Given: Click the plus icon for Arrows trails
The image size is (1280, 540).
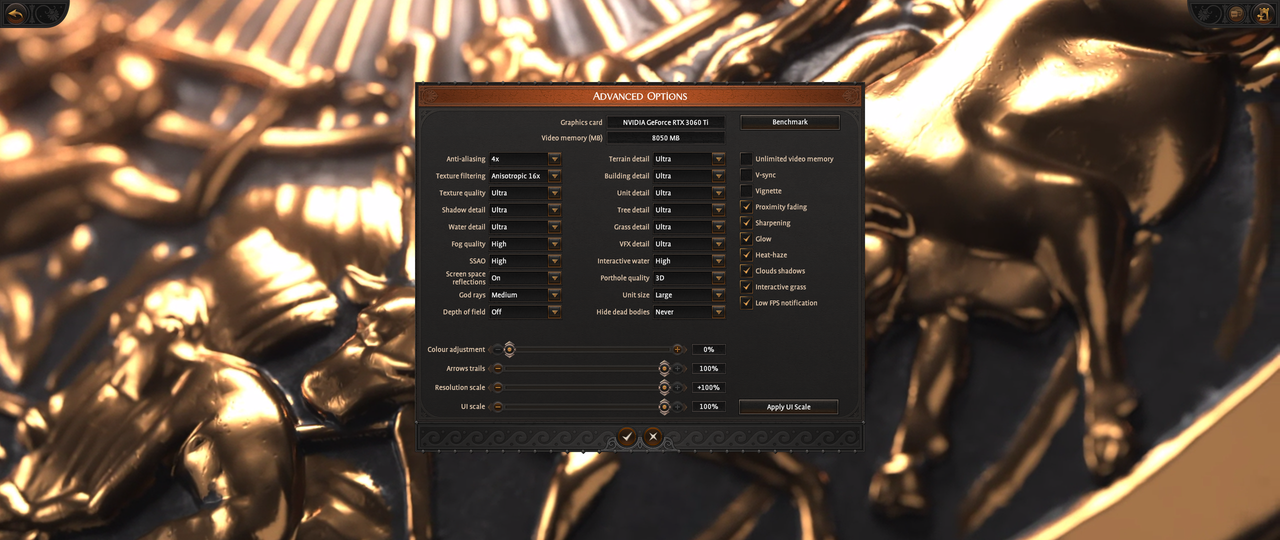Looking at the screenshot, I should point(677,369).
